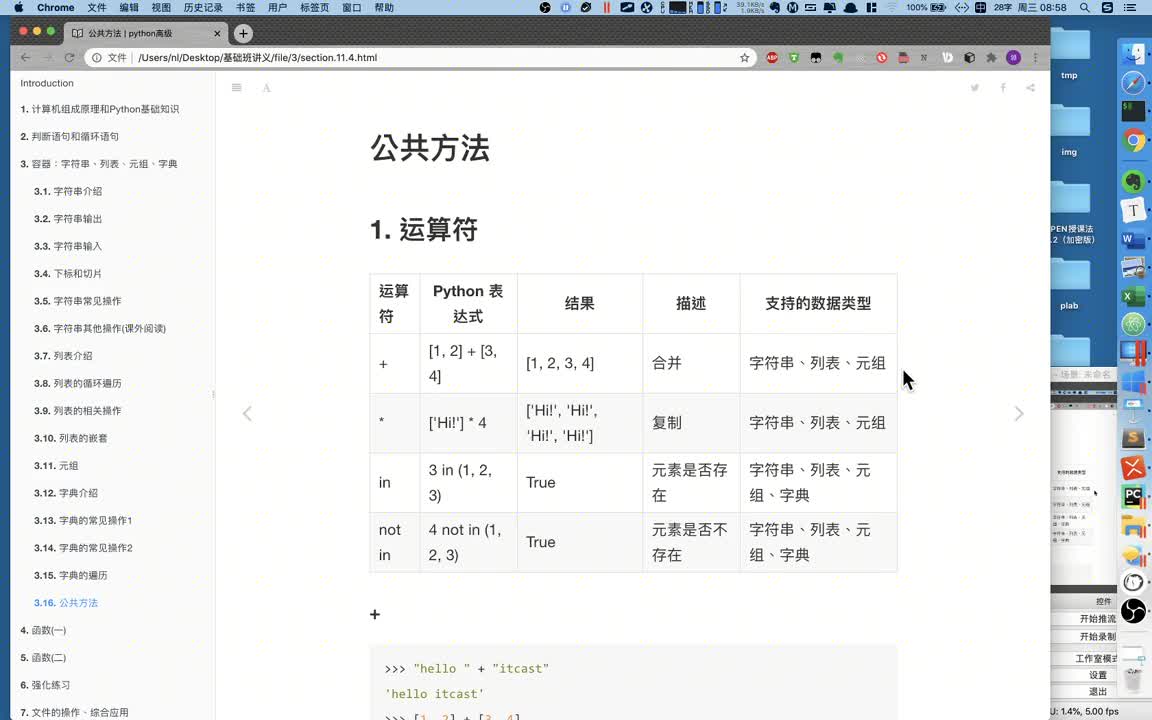Open the 文件 menu

pos(97,7)
